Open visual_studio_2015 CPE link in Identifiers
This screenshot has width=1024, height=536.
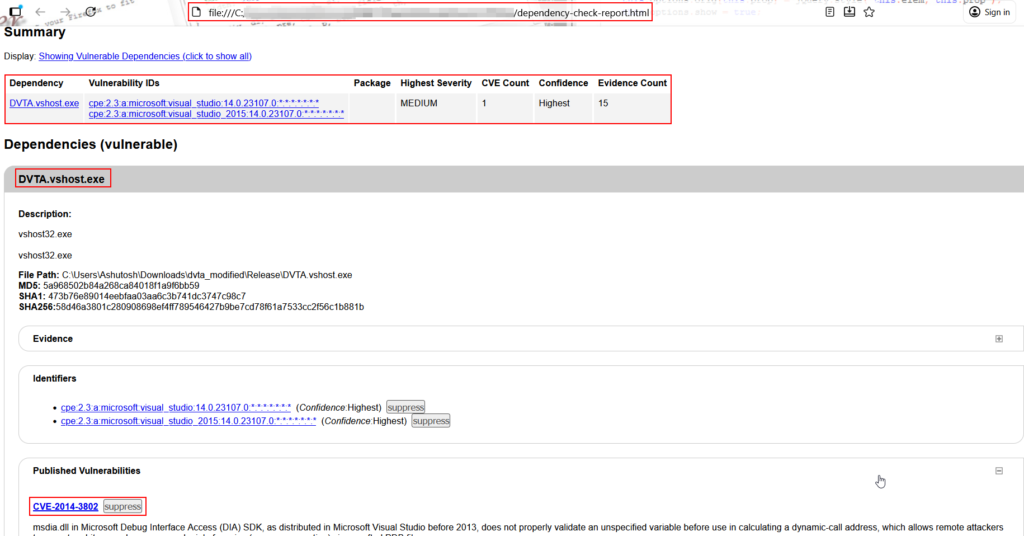pyautogui.click(x=188, y=421)
